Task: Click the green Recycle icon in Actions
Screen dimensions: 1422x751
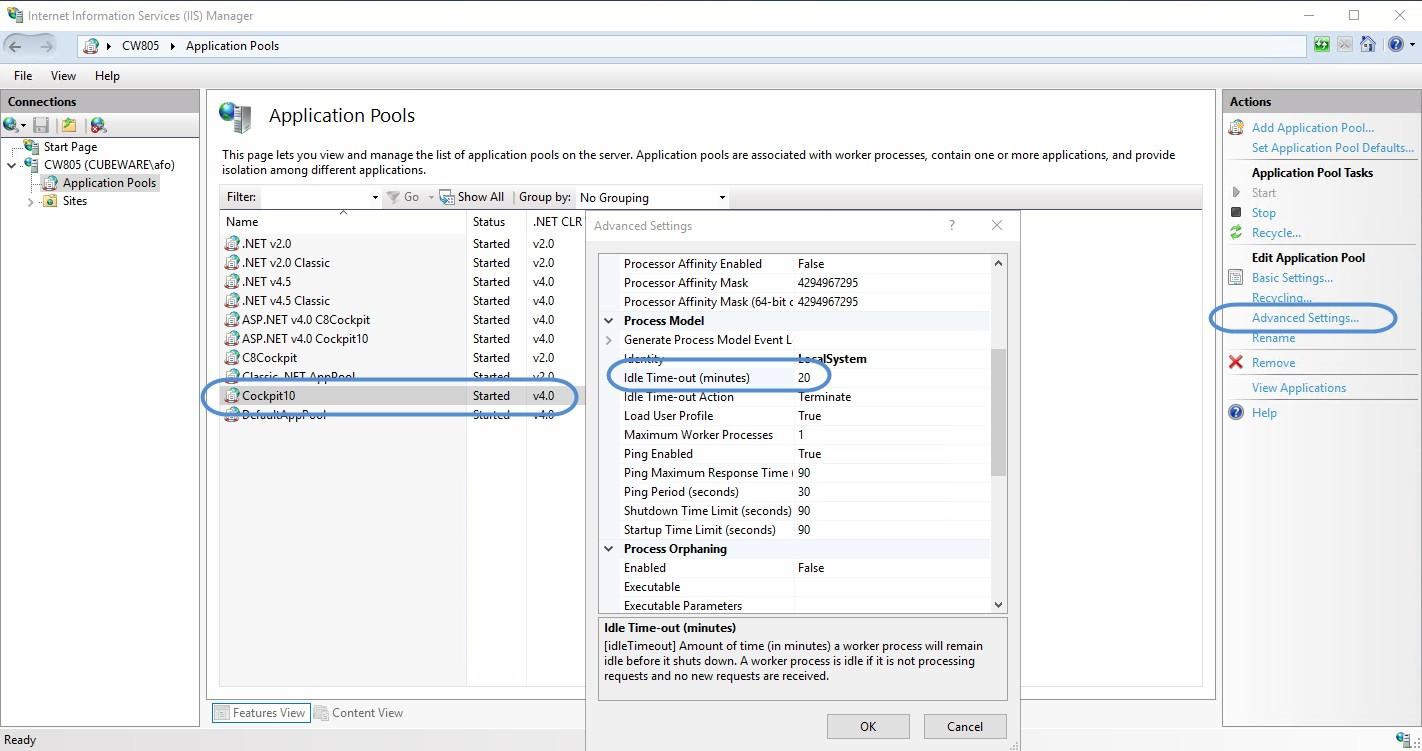Action: click(x=1236, y=233)
